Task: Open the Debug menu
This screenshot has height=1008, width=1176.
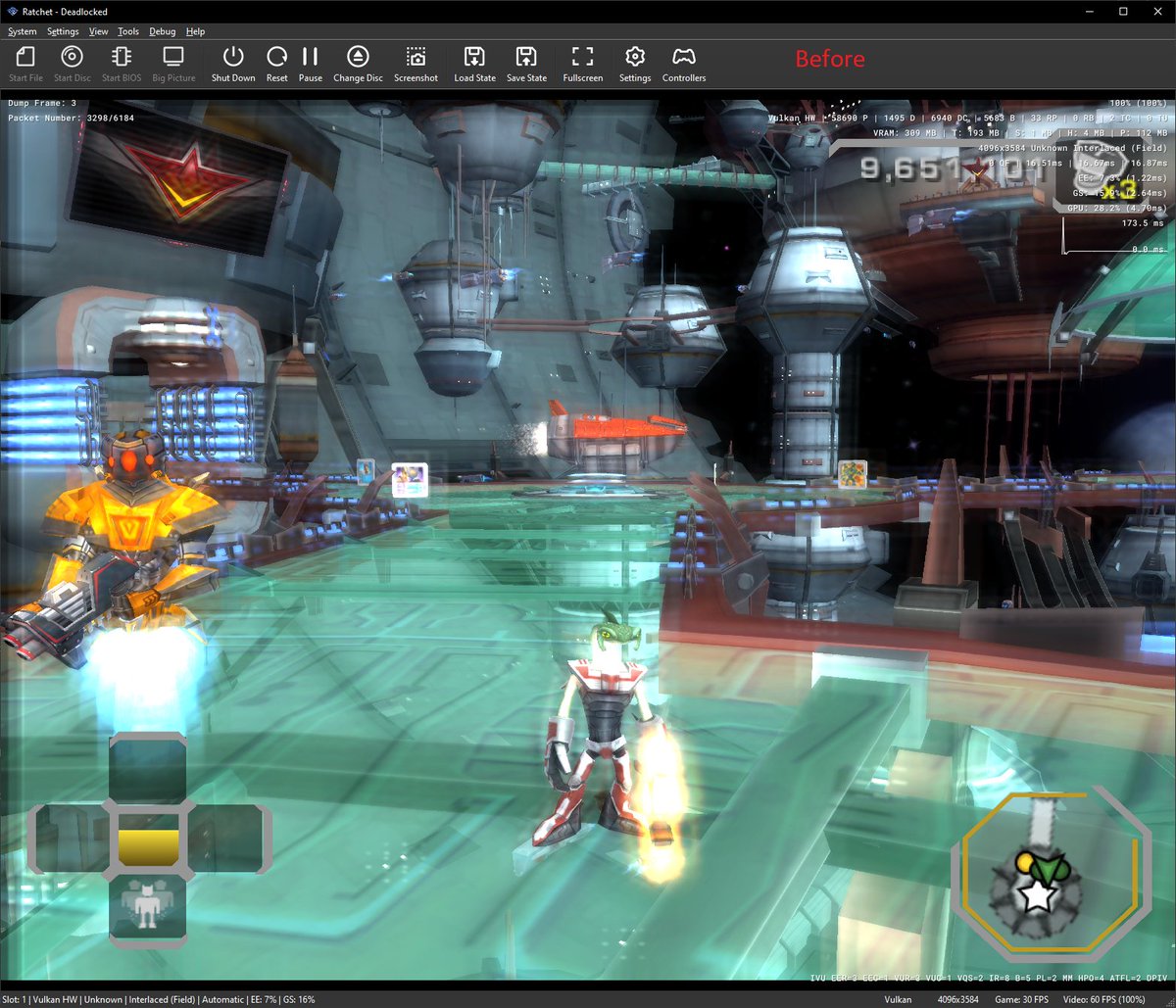Action: [x=163, y=31]
